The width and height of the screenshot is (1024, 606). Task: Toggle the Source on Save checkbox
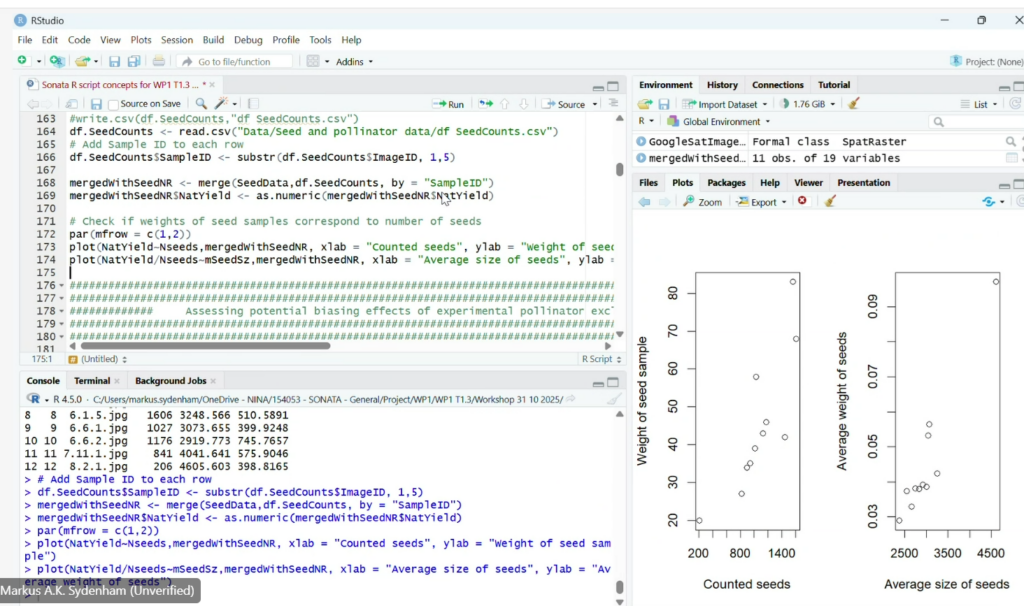click(114, 104)
